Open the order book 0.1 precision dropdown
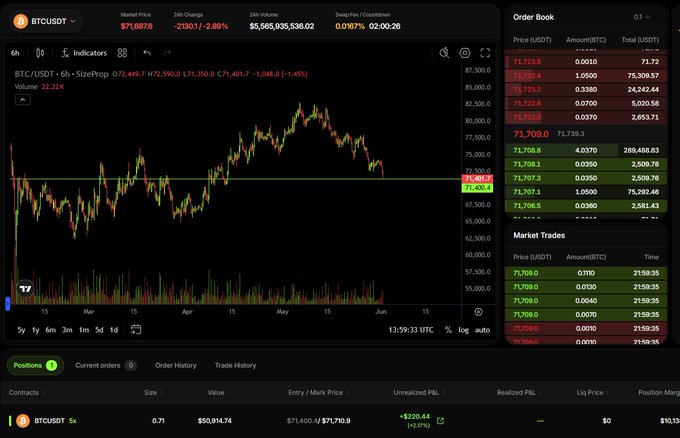 642,17
